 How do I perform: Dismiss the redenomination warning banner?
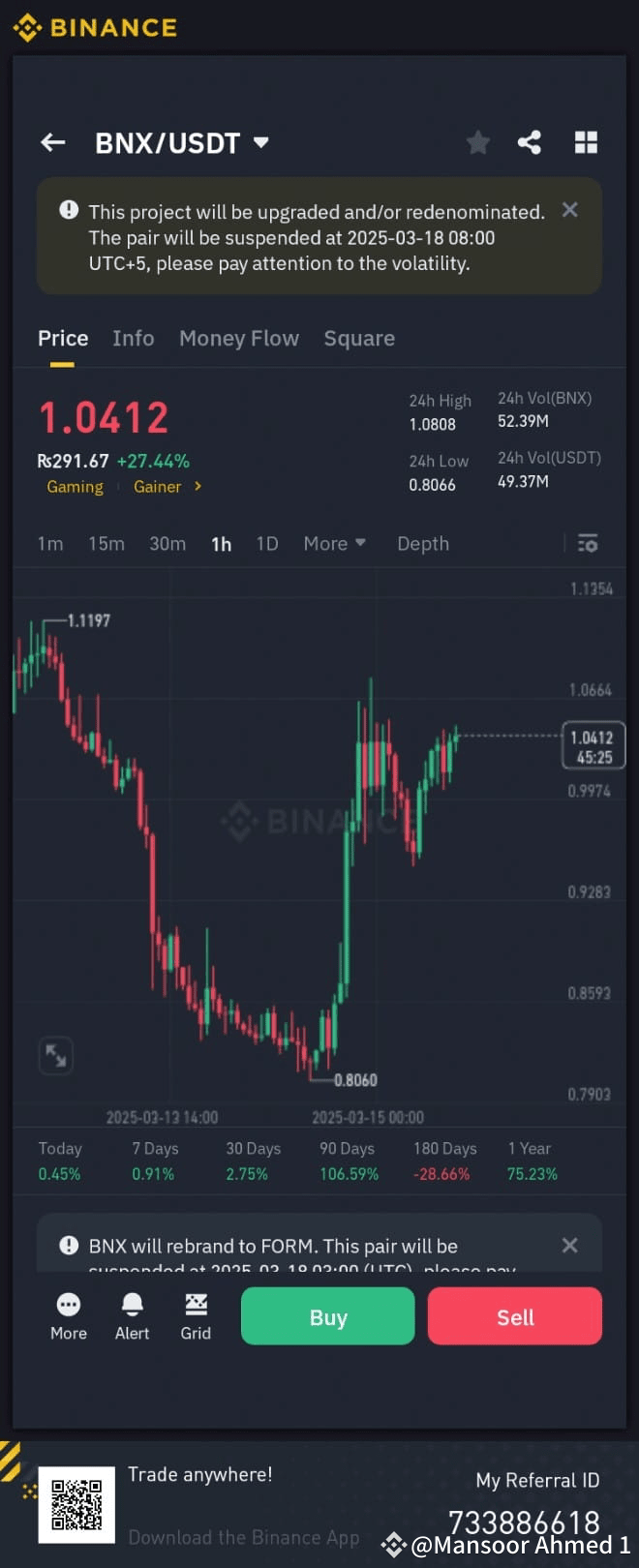point(570,209)
